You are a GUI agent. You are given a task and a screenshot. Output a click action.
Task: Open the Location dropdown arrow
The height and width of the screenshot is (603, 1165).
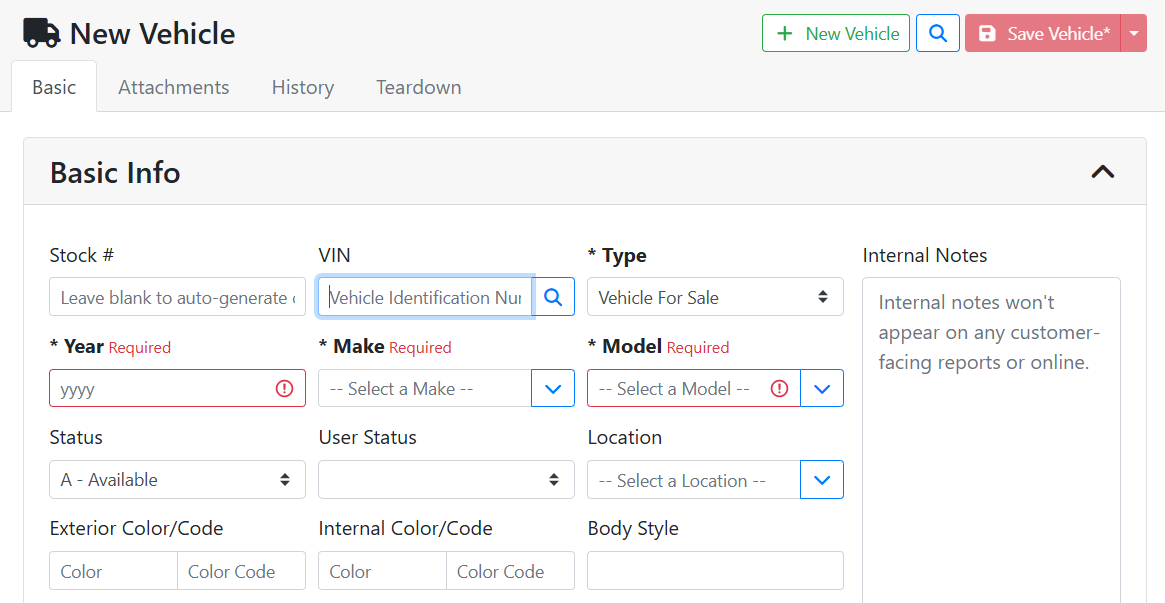tap(822, 480)
